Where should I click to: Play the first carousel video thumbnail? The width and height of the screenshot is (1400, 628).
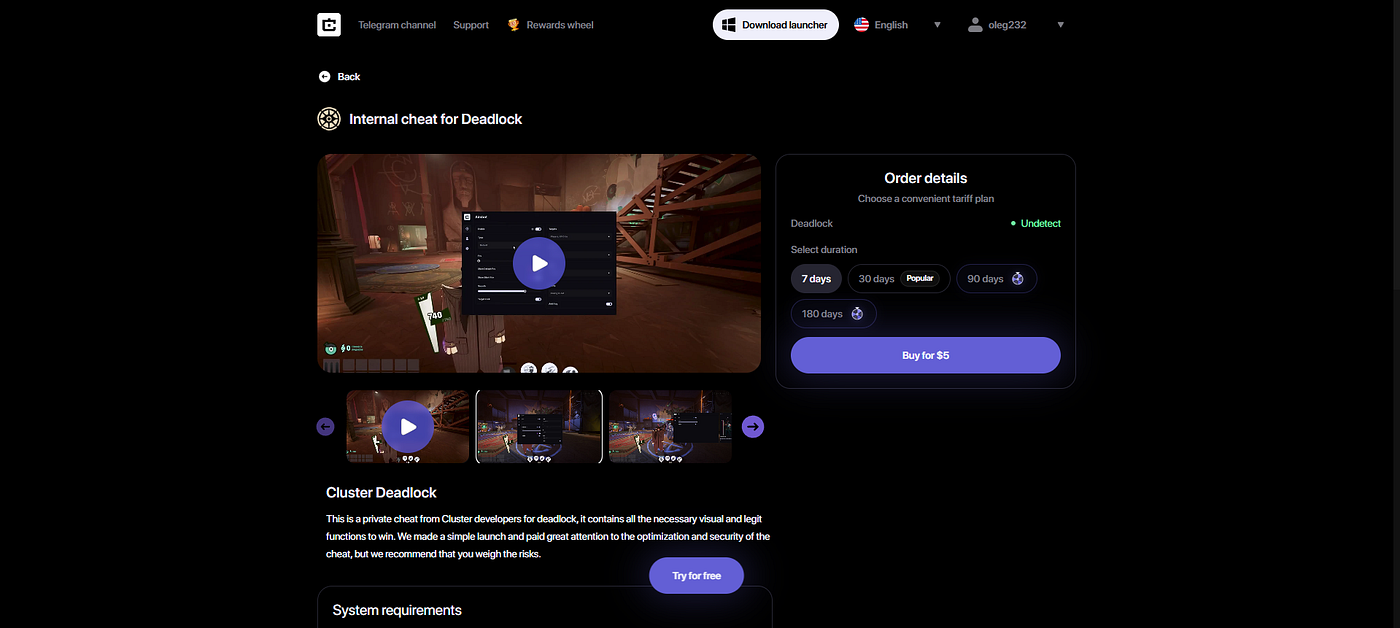tap(408, 427)
